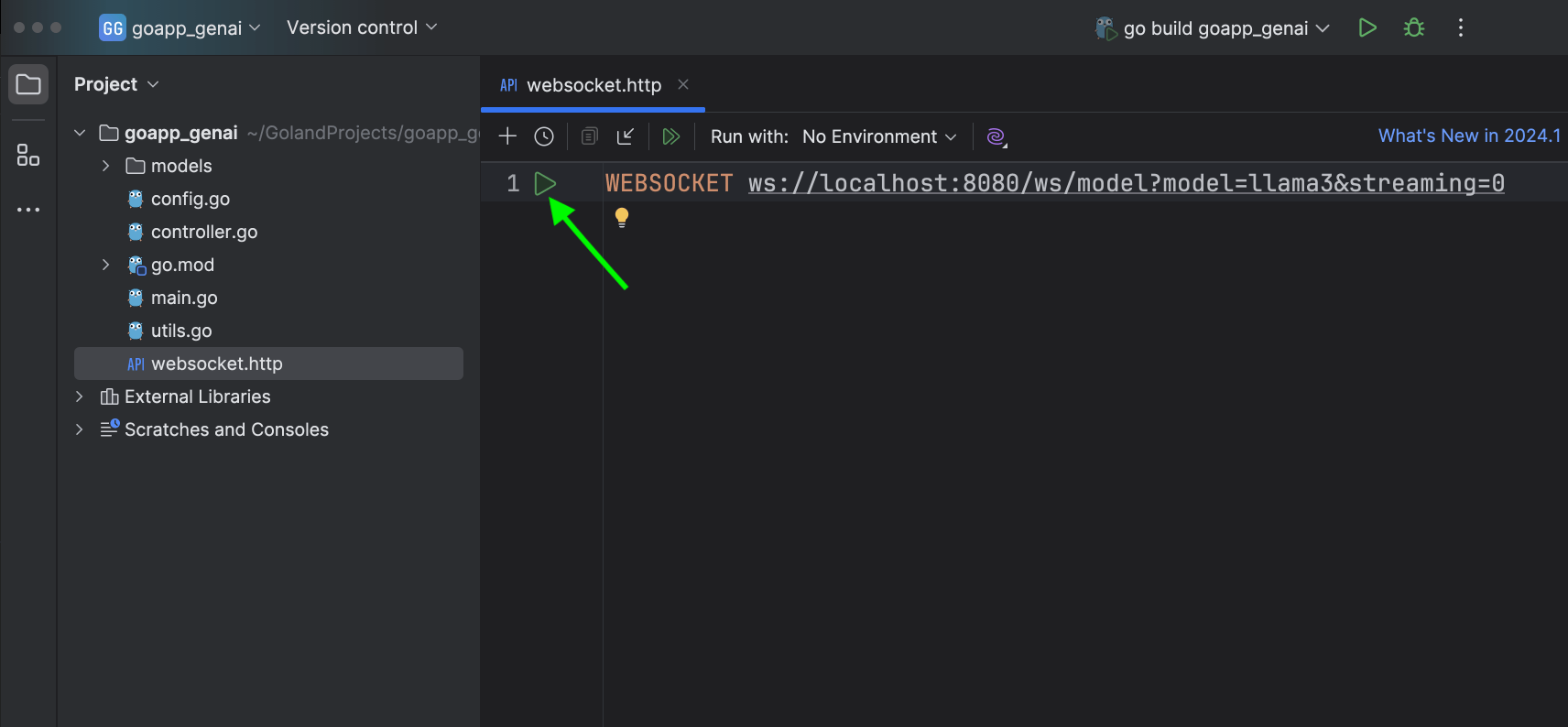
Task: Expand the models folder
Action: point(106,166)
